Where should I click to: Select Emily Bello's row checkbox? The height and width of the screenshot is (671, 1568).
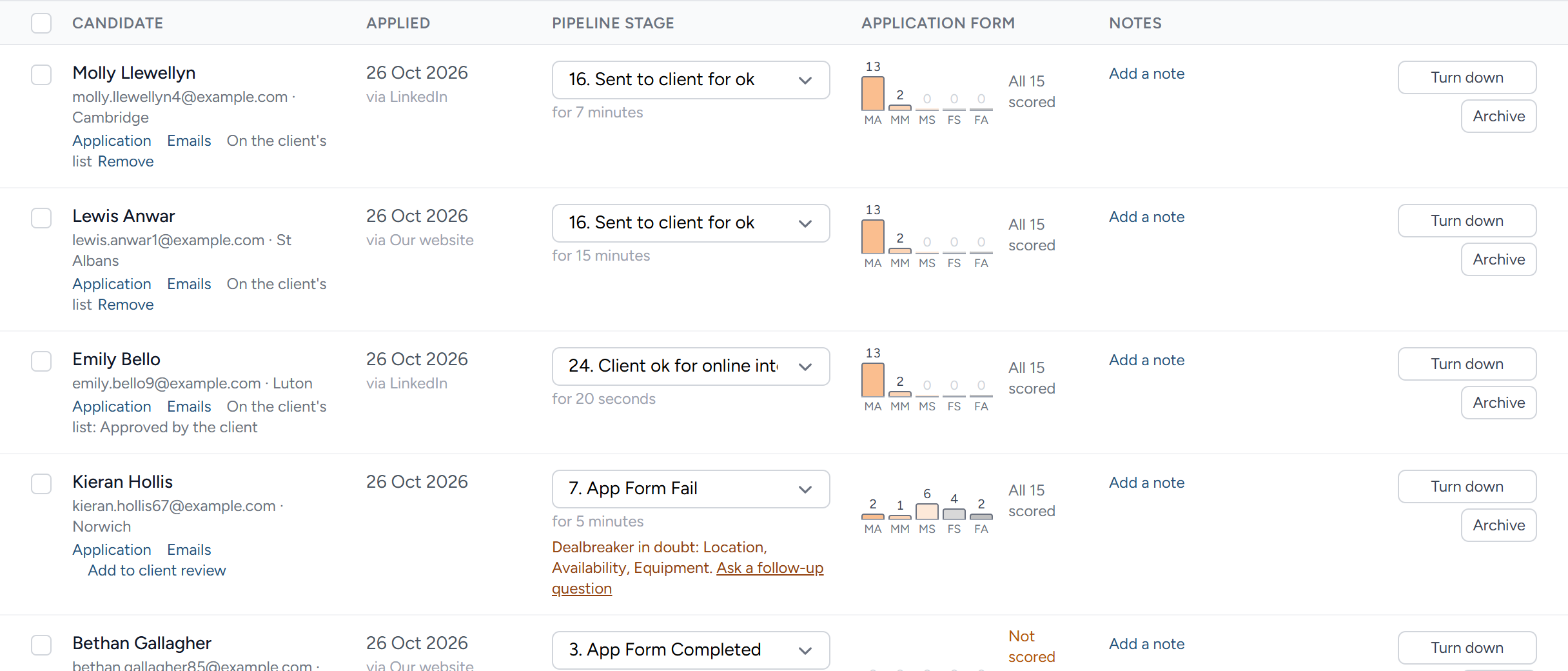tap(41, 361)
